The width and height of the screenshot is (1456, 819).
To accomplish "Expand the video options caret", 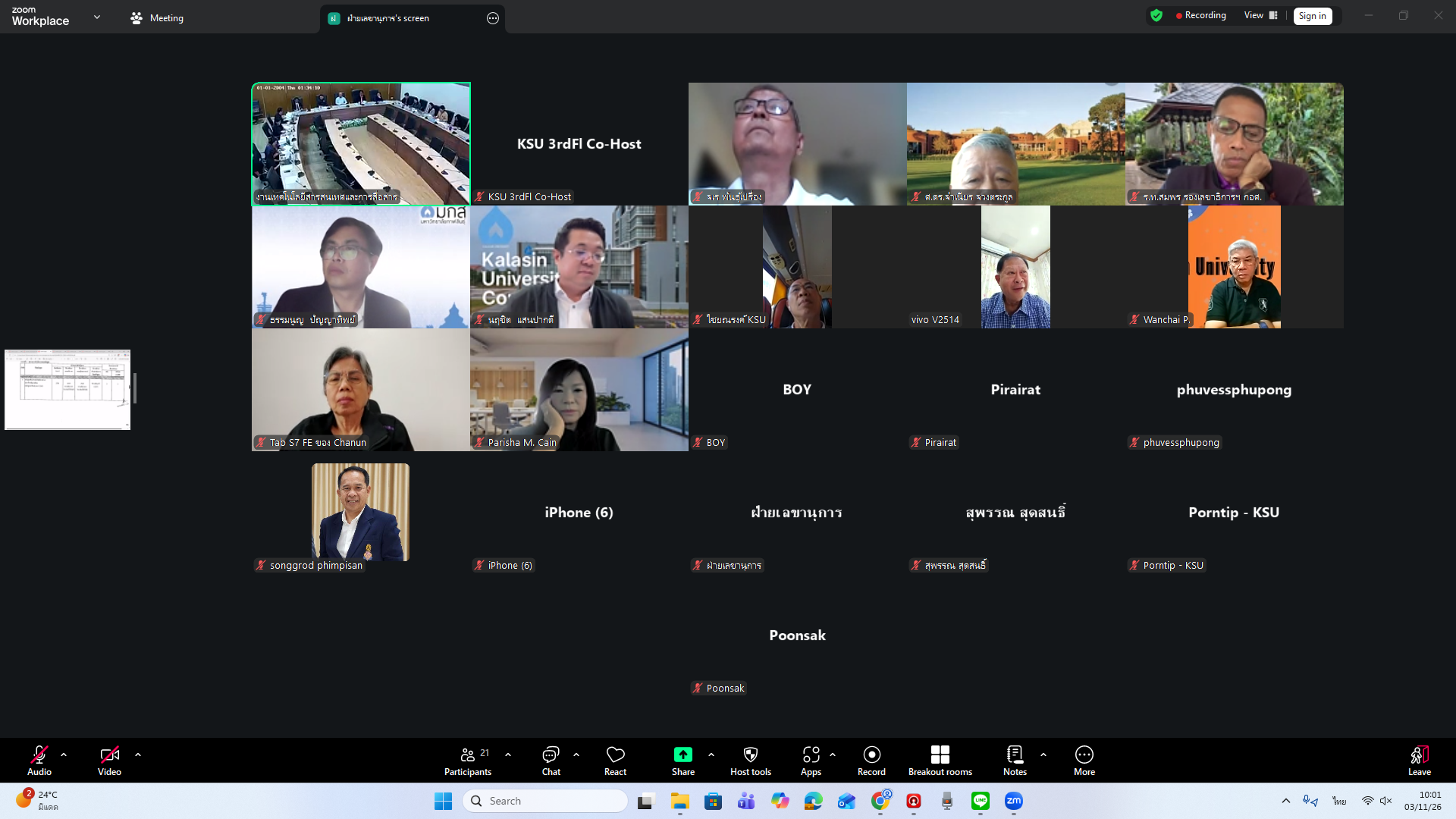I will [138, 755].
